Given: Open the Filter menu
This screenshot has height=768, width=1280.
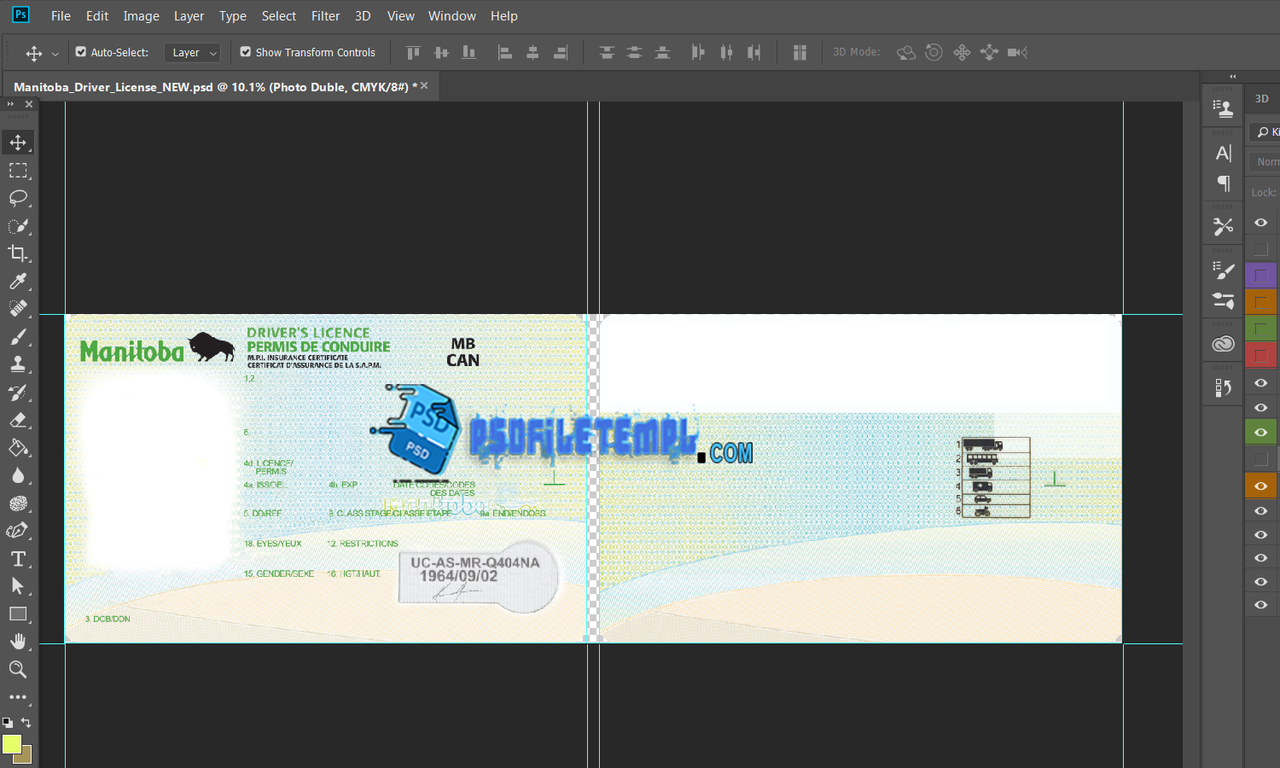Looking at the screenshot, I should point(326,16).
